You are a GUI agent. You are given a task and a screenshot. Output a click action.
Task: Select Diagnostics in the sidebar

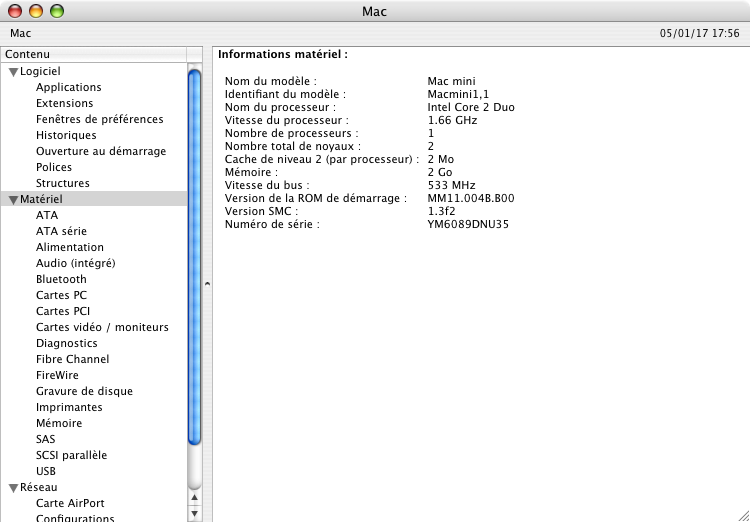tap(66, 343)
